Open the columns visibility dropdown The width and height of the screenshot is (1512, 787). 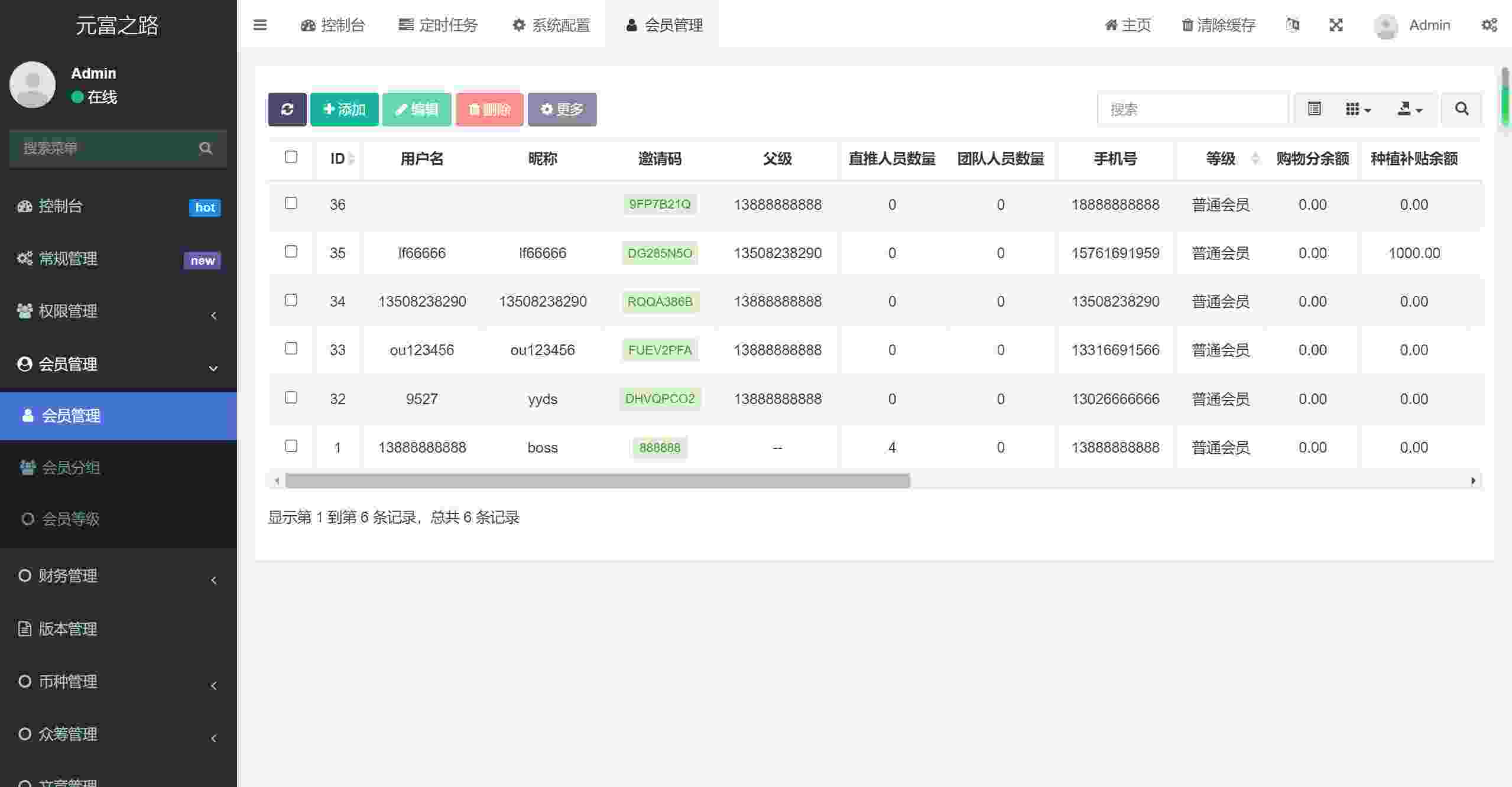pyautogui.click(x=1358, y=109)
